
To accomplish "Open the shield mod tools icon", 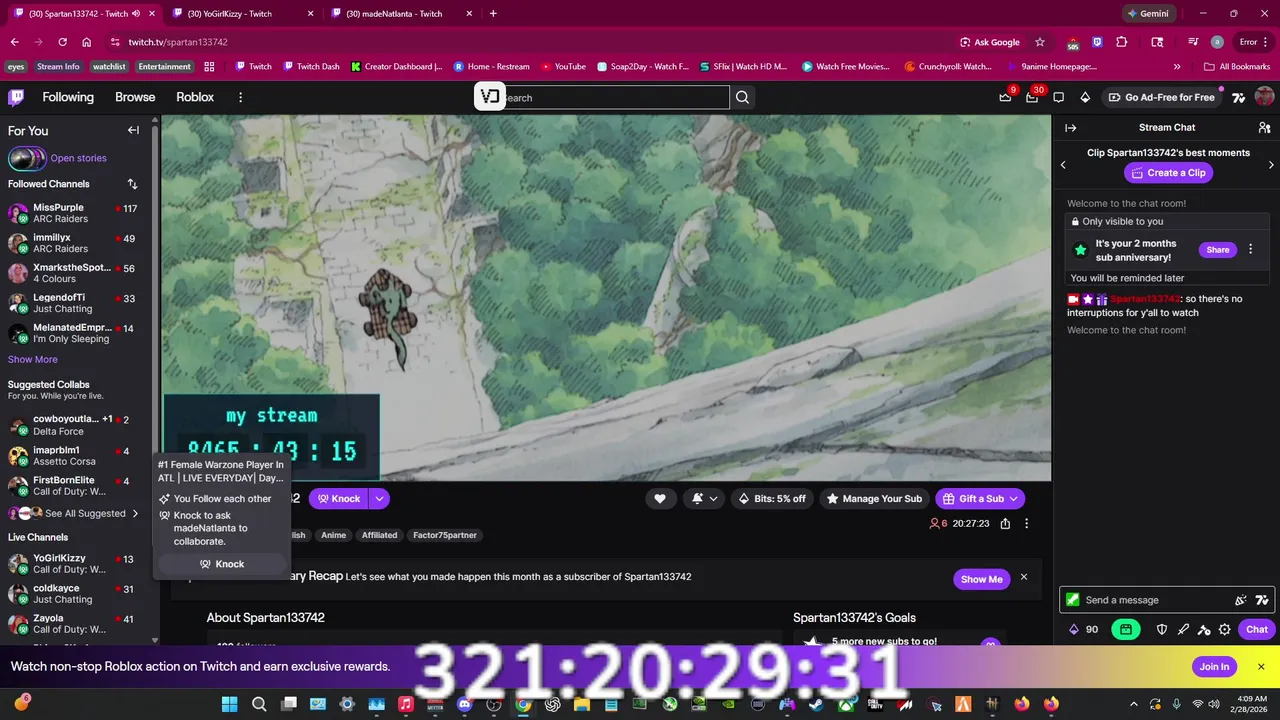I will tap(1162, 629).
